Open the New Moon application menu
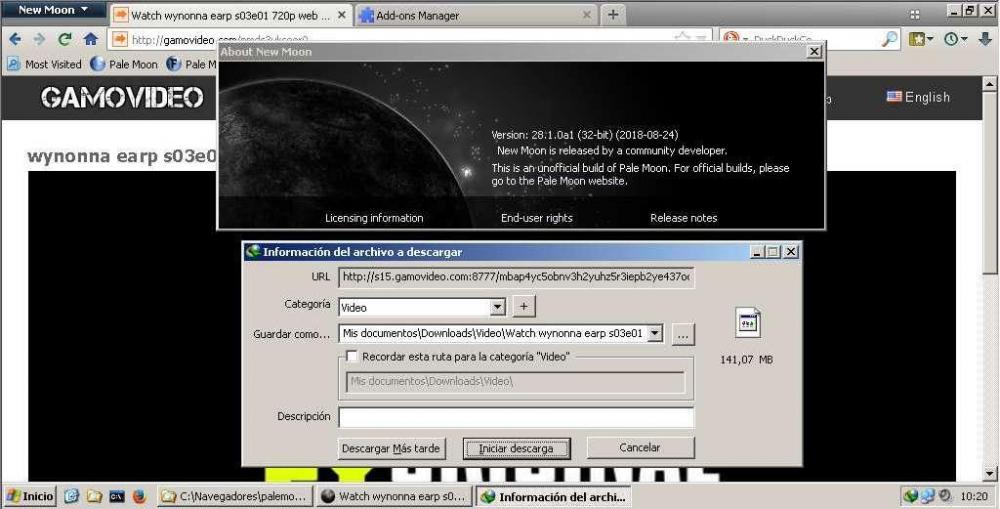Viewport: 1000px width, 509px height. 53,10
